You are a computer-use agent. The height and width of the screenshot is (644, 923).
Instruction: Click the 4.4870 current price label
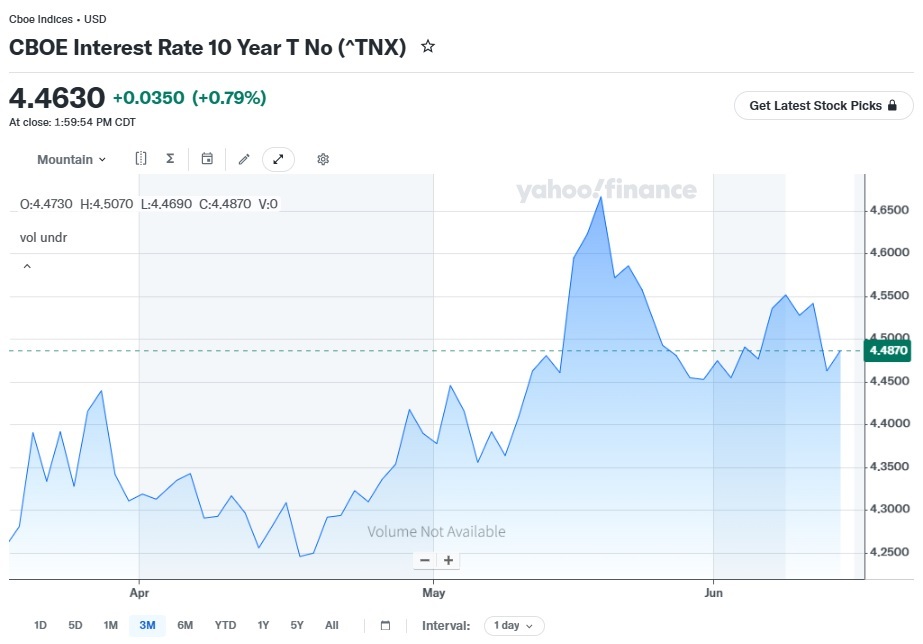point(887,350)
